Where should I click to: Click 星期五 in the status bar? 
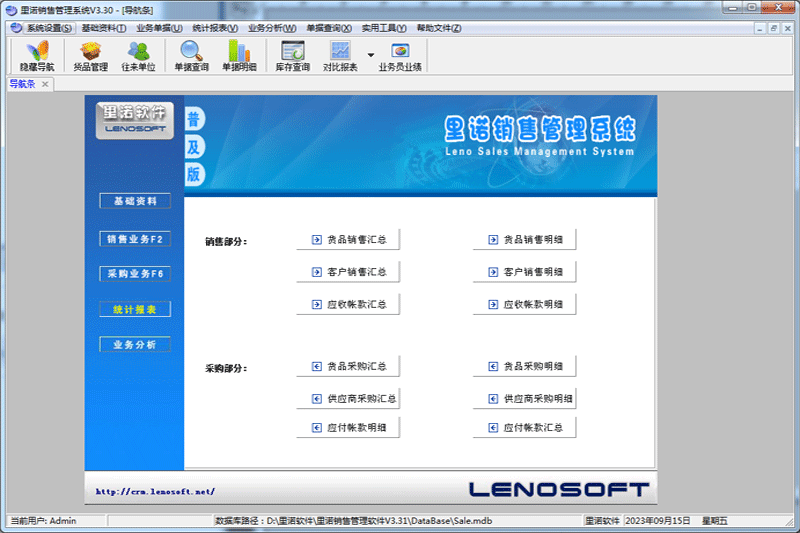point(715,521)
